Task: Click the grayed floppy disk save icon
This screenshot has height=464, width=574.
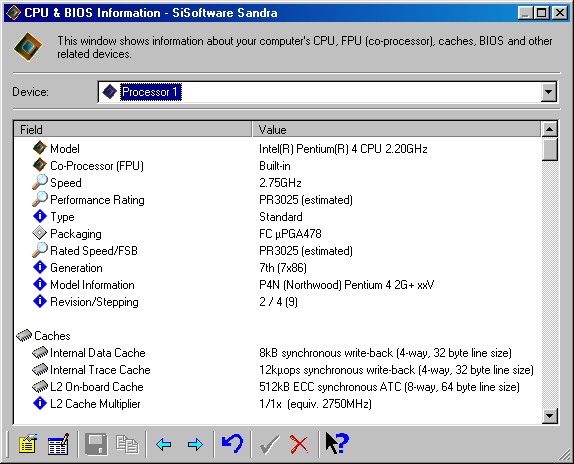Action: (x=96, y=444)
